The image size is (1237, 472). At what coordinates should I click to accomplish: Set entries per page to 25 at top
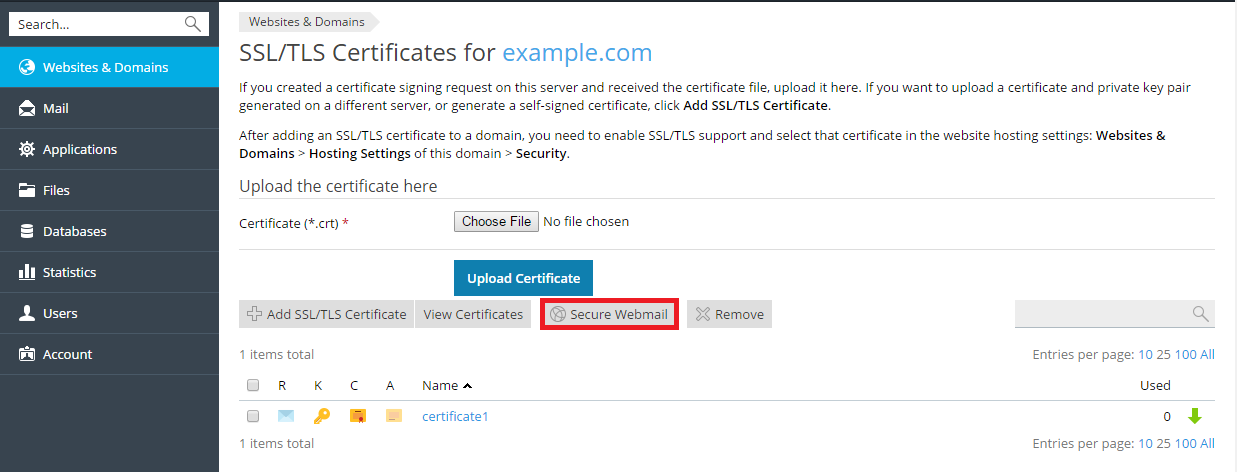(1163, 354)
